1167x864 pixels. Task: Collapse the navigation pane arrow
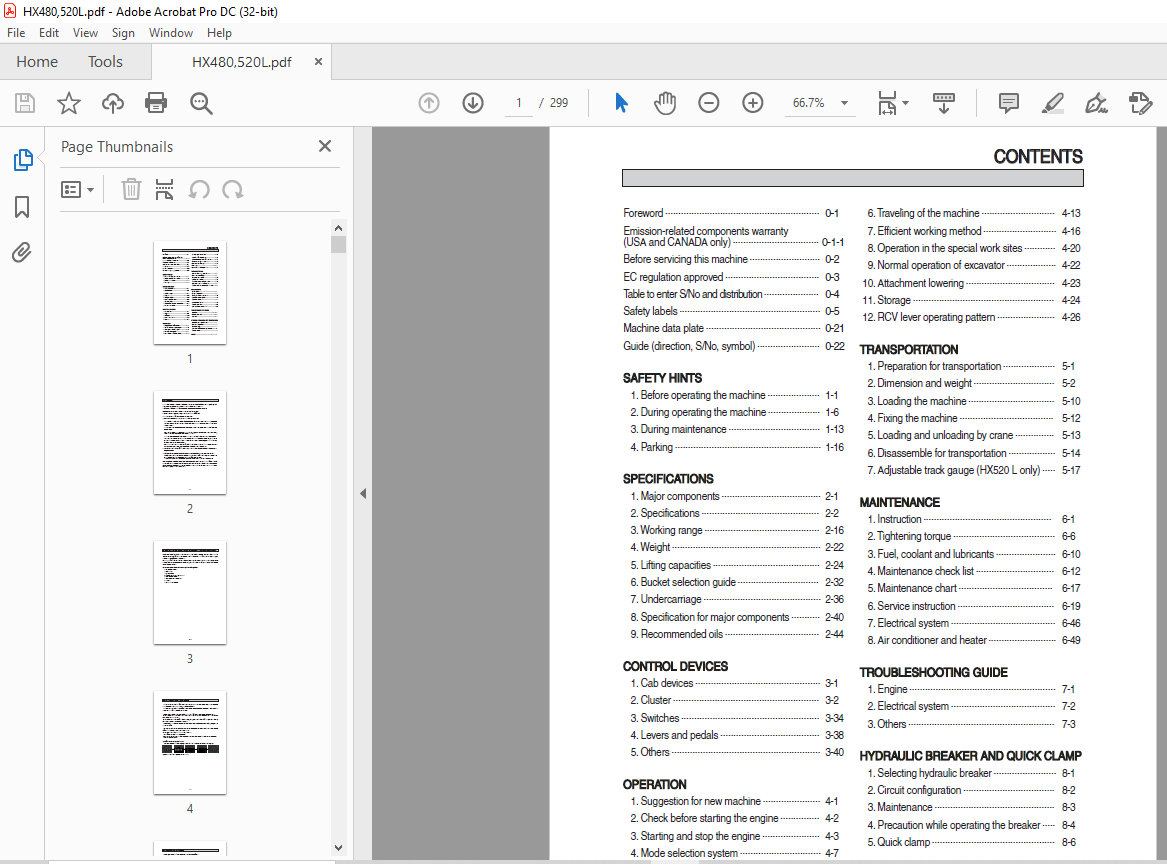[x=363, y=493]
